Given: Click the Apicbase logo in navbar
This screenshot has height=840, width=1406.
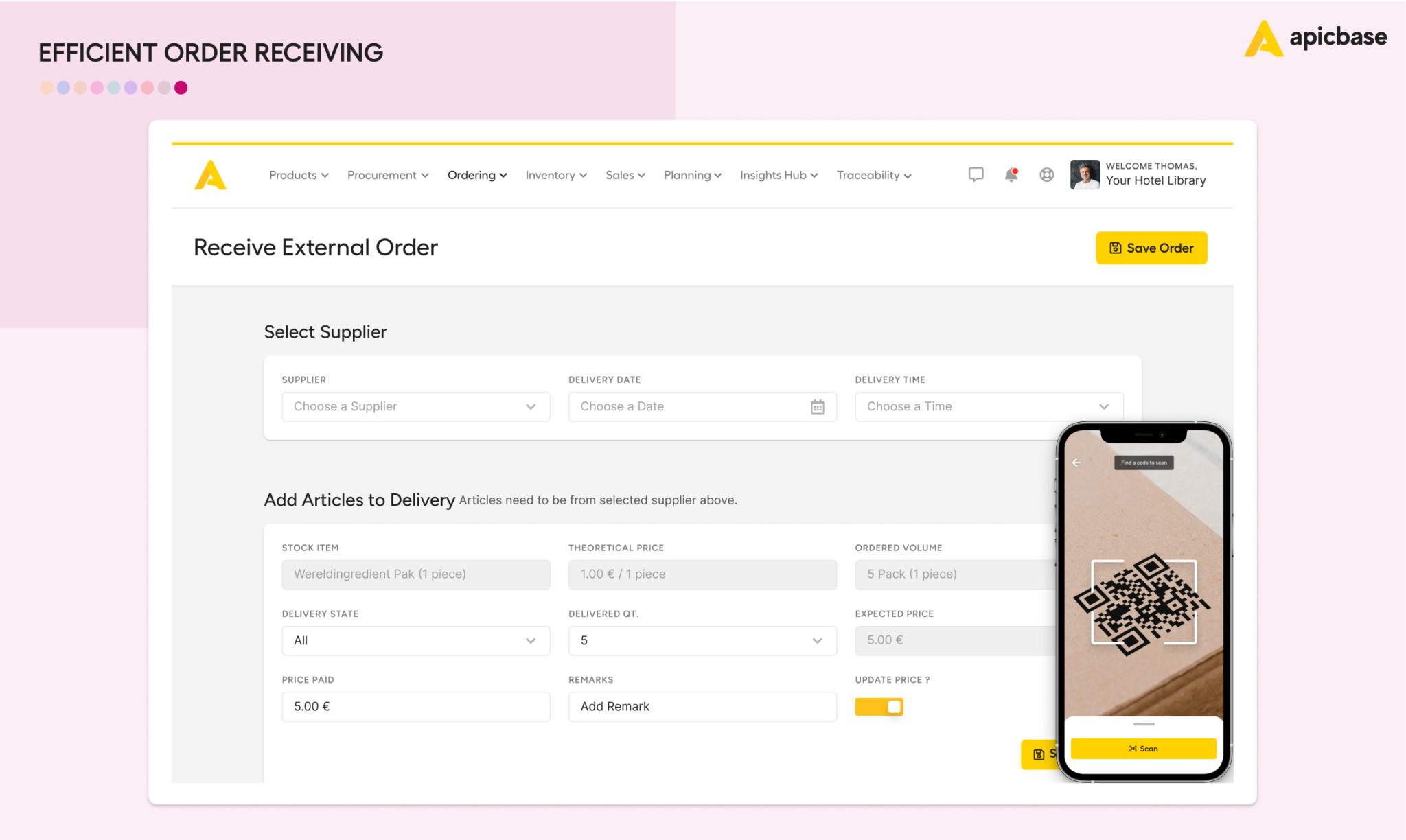Looking at the screenshot, I should (210, 175).
